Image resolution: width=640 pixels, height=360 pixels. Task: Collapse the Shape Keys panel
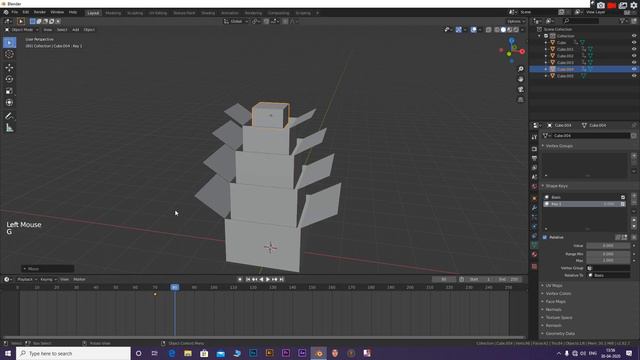(543, 186)
